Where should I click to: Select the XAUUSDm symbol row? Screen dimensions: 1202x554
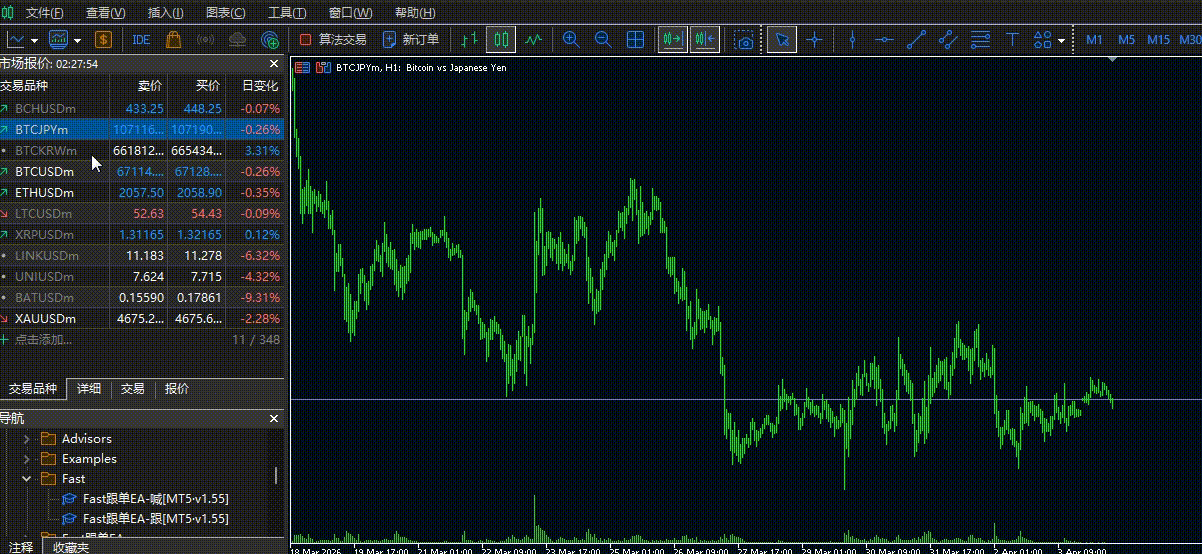pos(142,319)
